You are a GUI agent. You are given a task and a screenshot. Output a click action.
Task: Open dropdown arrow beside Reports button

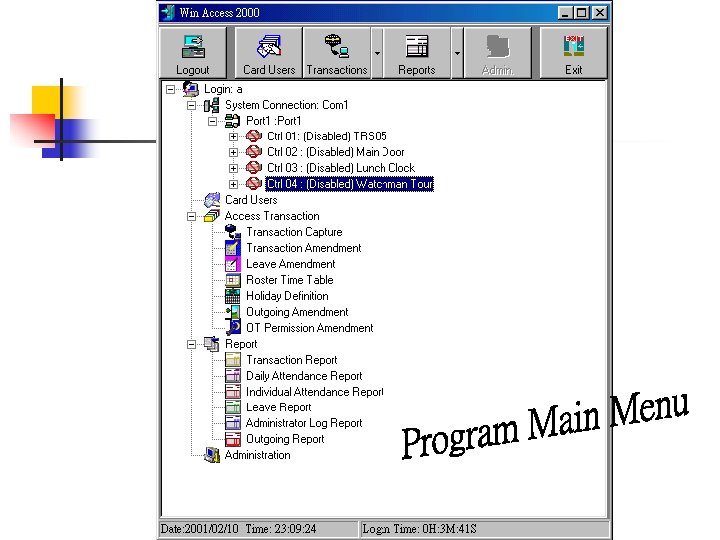(457, 53)
